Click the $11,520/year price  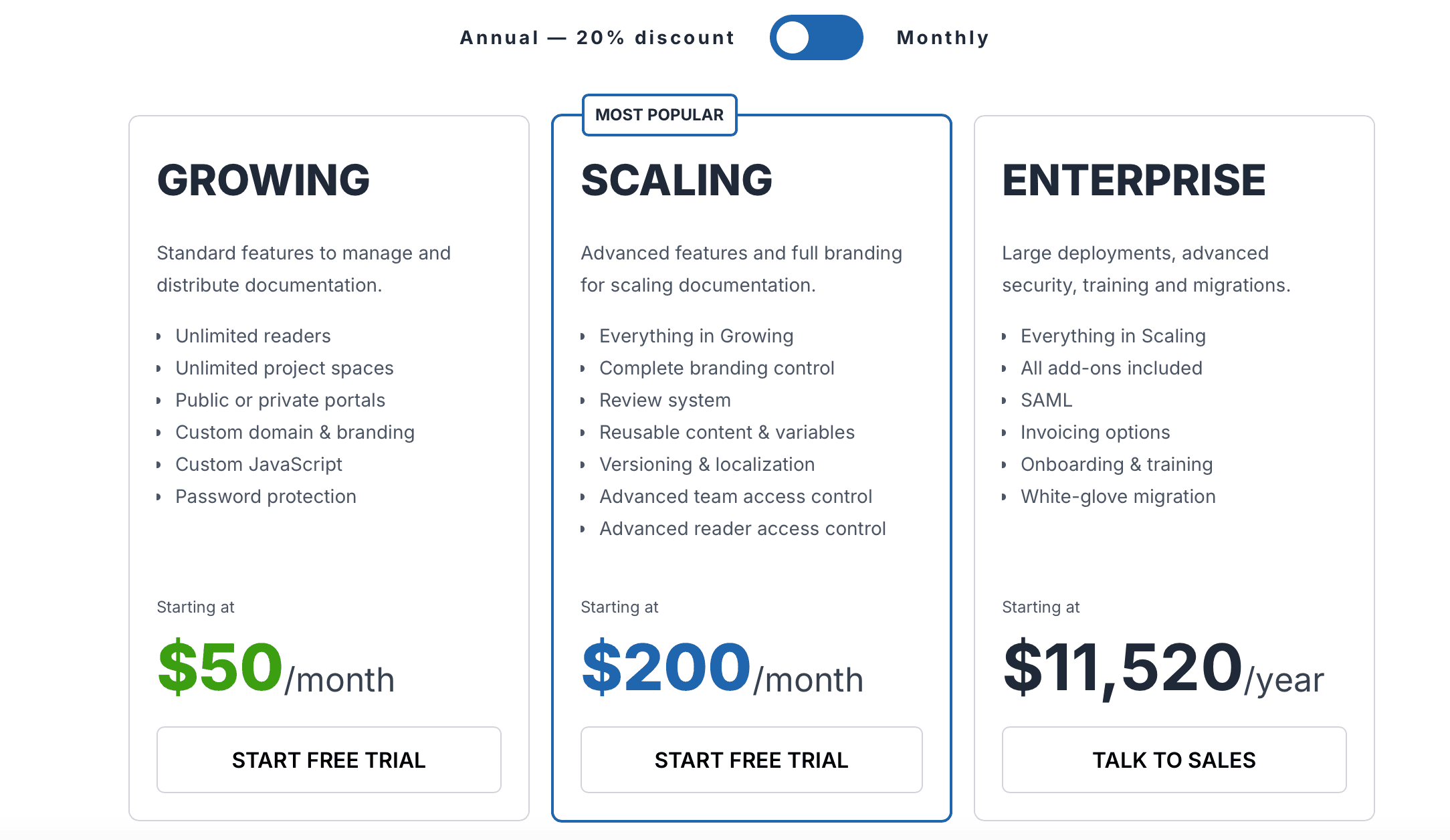1162,667
